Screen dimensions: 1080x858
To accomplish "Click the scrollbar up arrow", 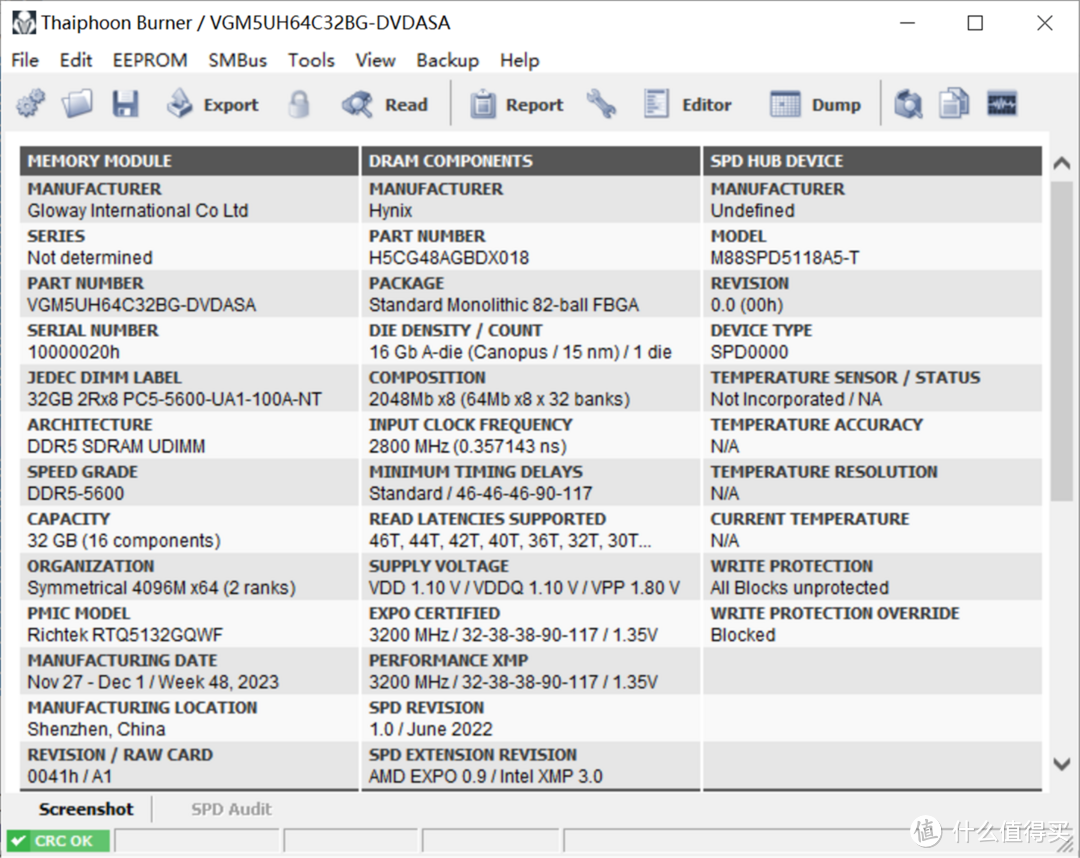I will pos(1061,163).
